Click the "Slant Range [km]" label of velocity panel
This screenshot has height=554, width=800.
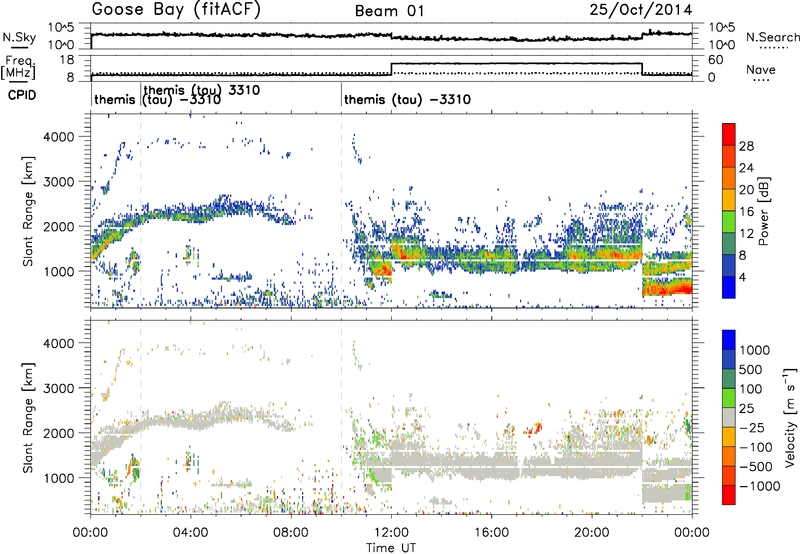pyautogui.click(x=28, y=417)
